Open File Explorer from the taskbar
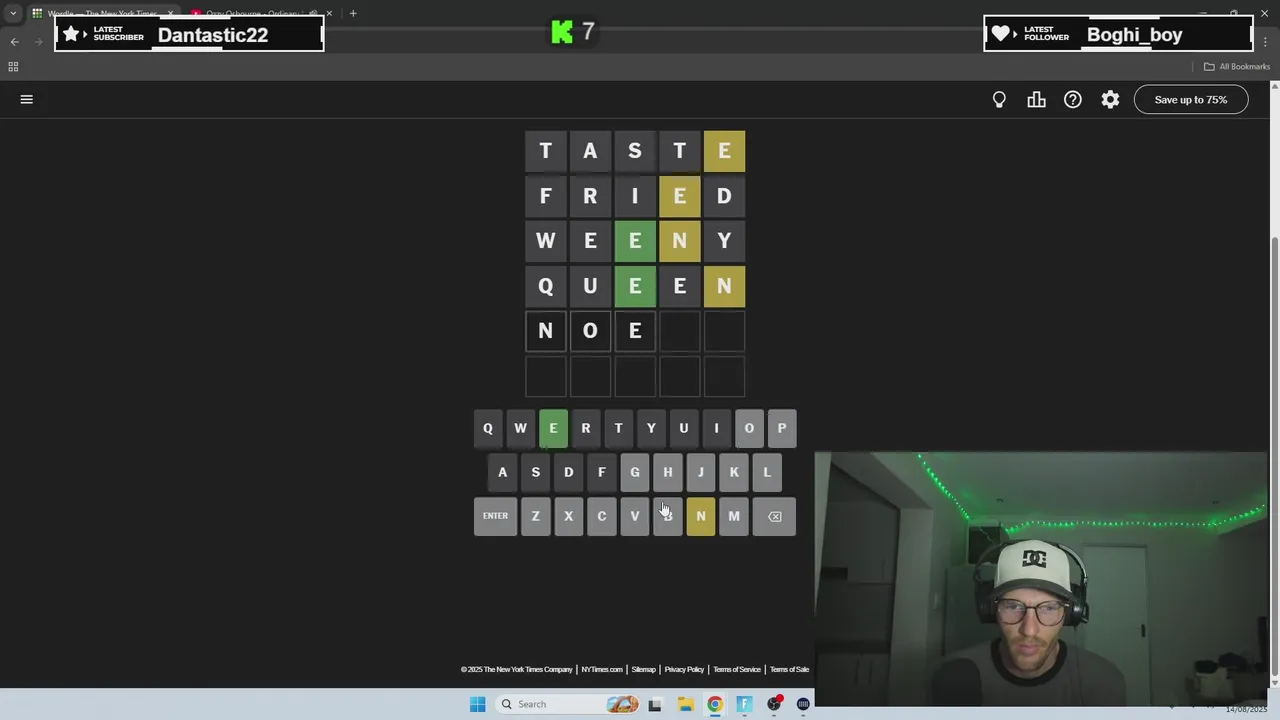The height and width of the screenshot is (720, 1280). [685, 704]
